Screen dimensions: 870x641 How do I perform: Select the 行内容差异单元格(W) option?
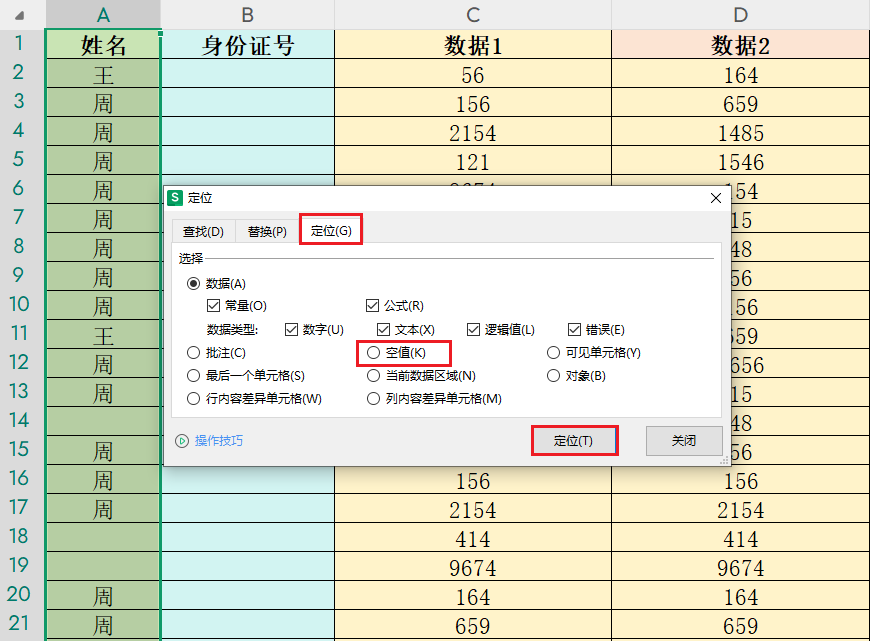click(x=195, y=398)
